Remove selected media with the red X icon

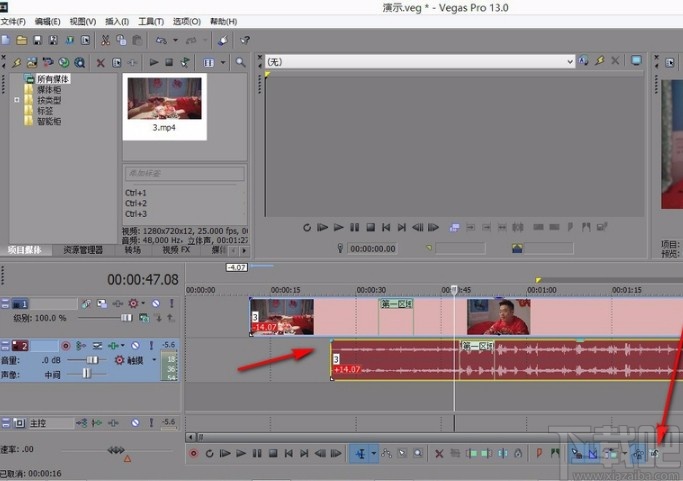coord(101,63)
